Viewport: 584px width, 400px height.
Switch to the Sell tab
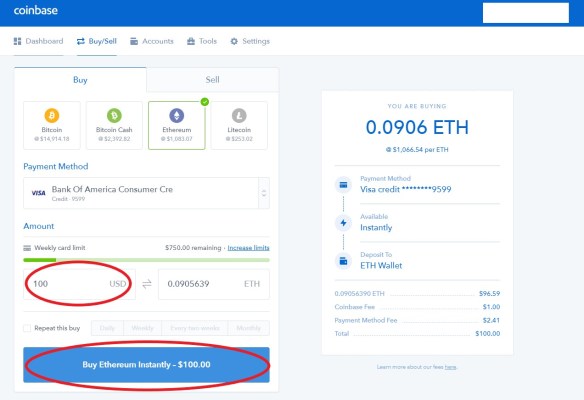(212, 80)
